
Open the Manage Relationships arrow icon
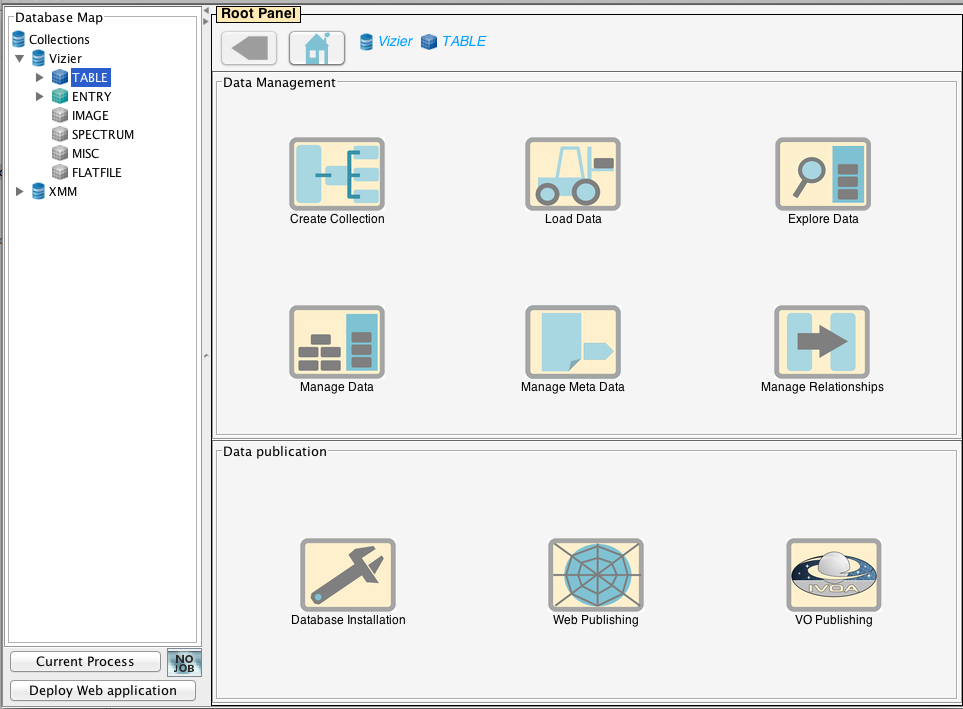pyautogui.click(x=822, y=342)
